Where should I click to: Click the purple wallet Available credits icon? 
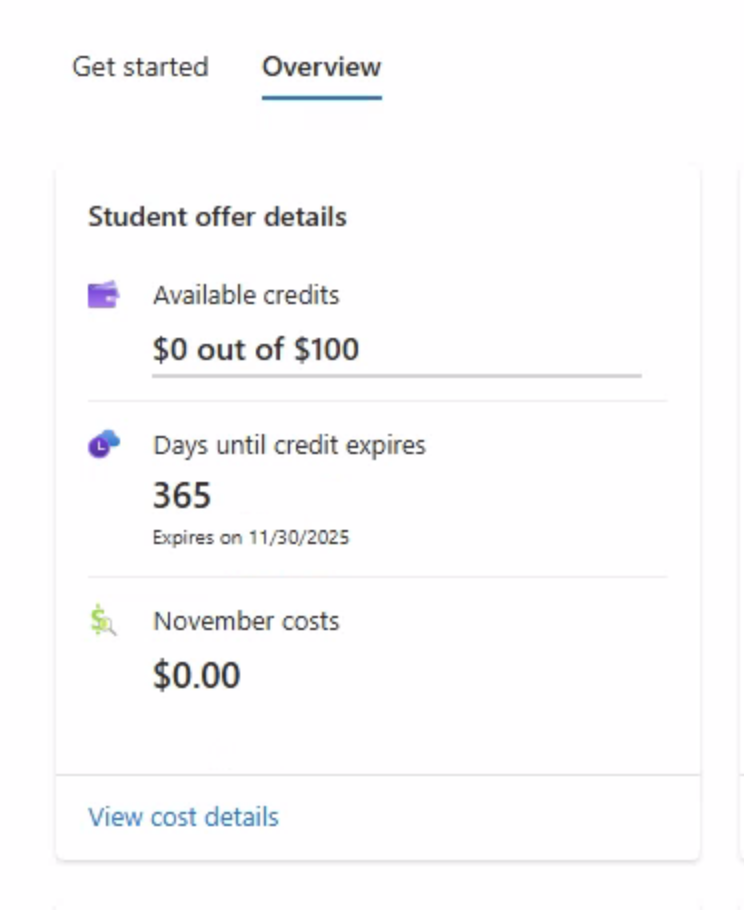tap(103, 294)
